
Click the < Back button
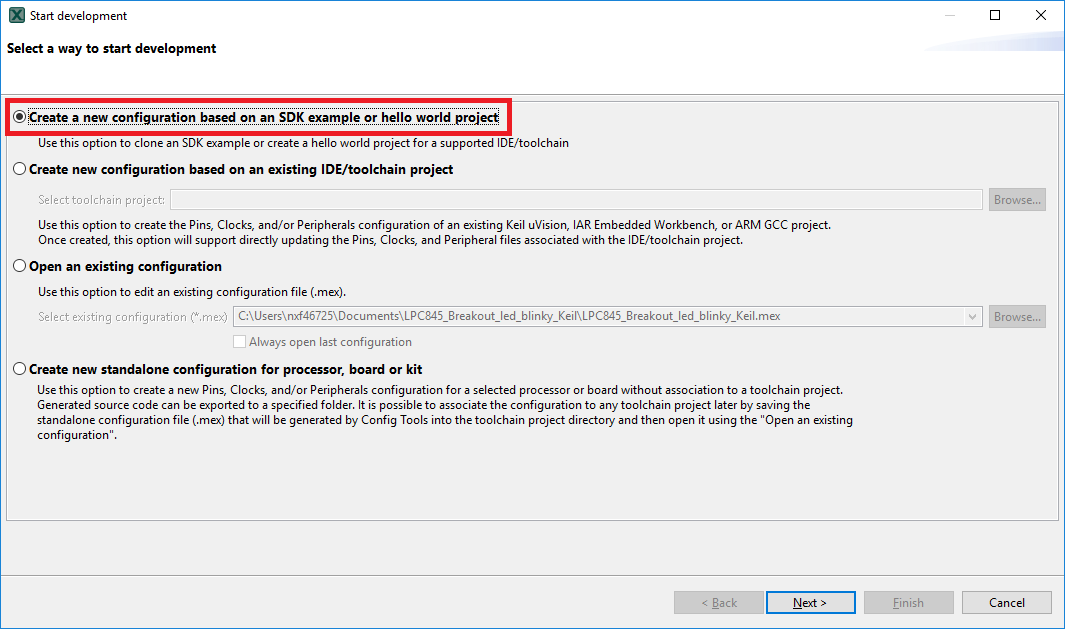coord(719,603)
